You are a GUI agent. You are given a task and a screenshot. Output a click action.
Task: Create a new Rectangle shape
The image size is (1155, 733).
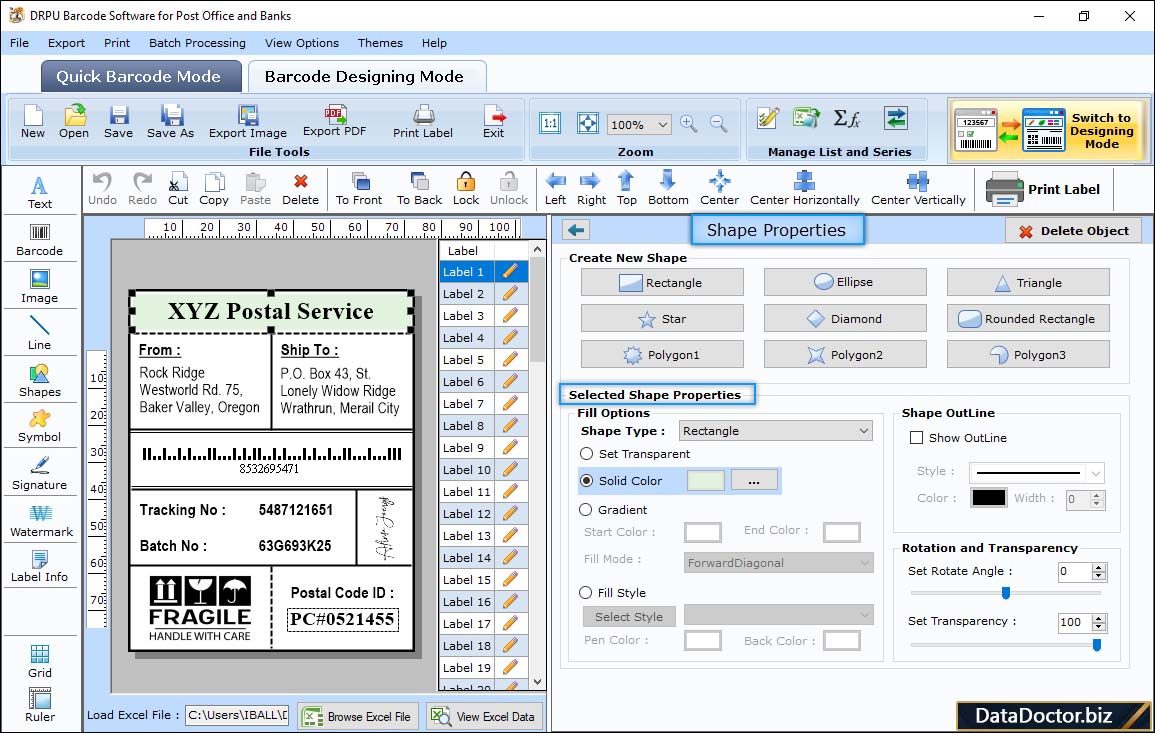(x=662, y=282)
